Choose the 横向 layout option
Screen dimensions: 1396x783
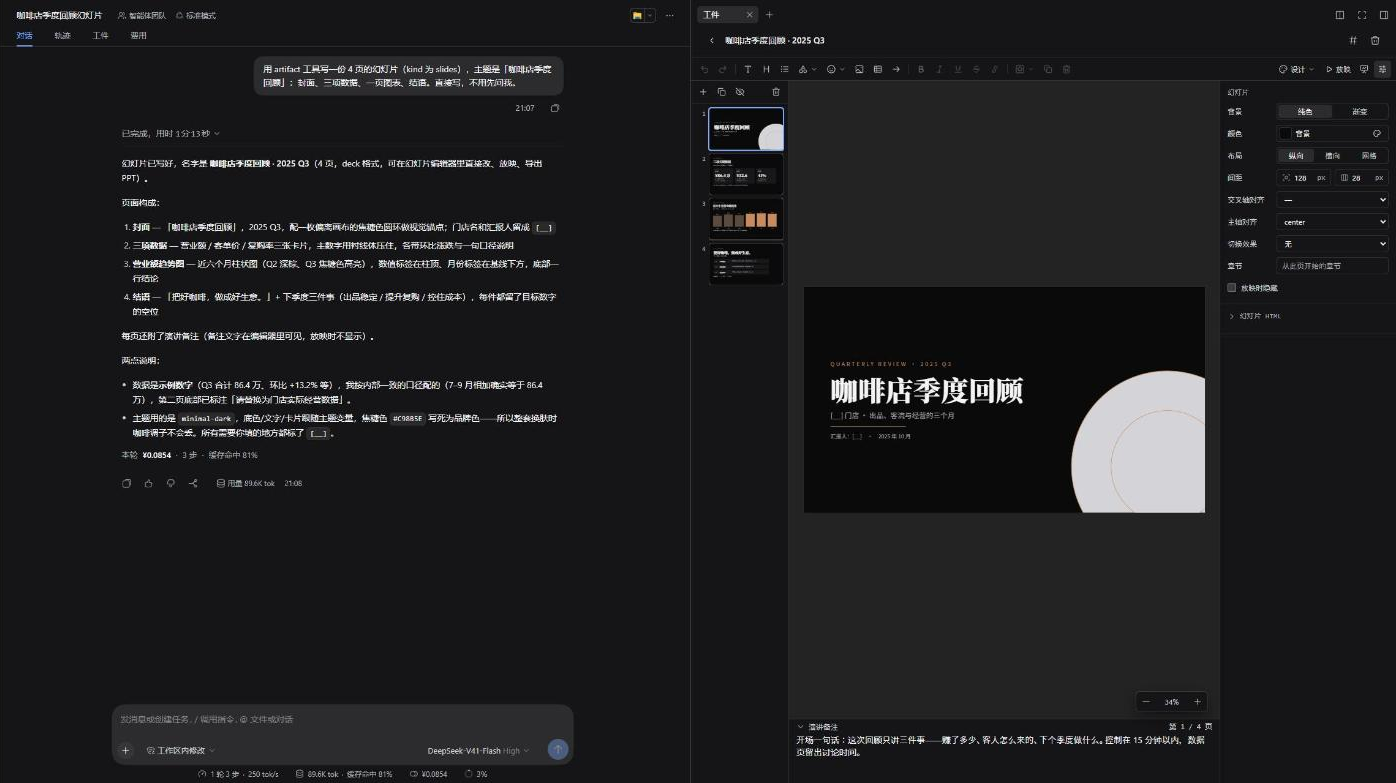coord(1332,156)
